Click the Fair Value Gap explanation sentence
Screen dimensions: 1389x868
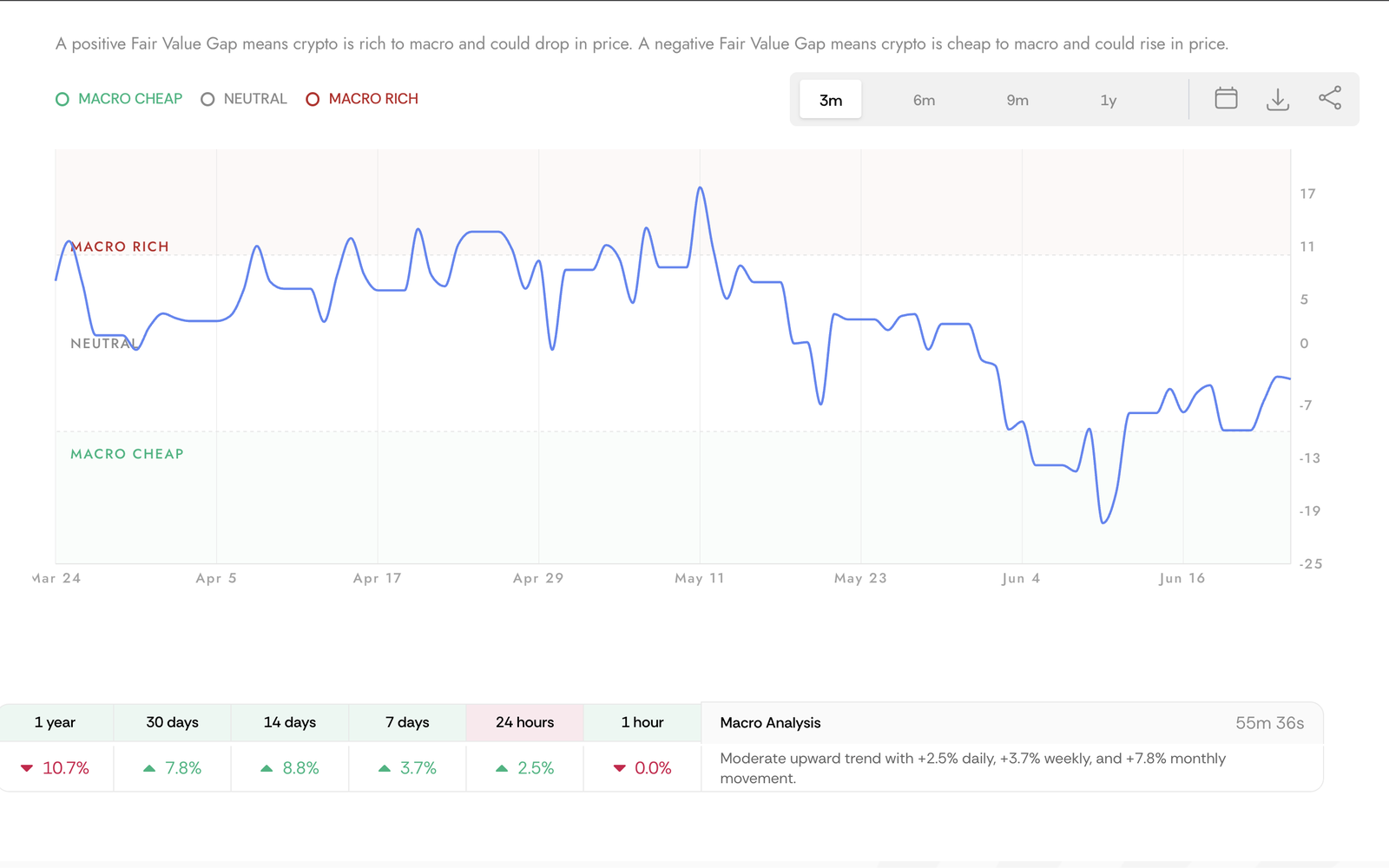[x=642, y=43]
